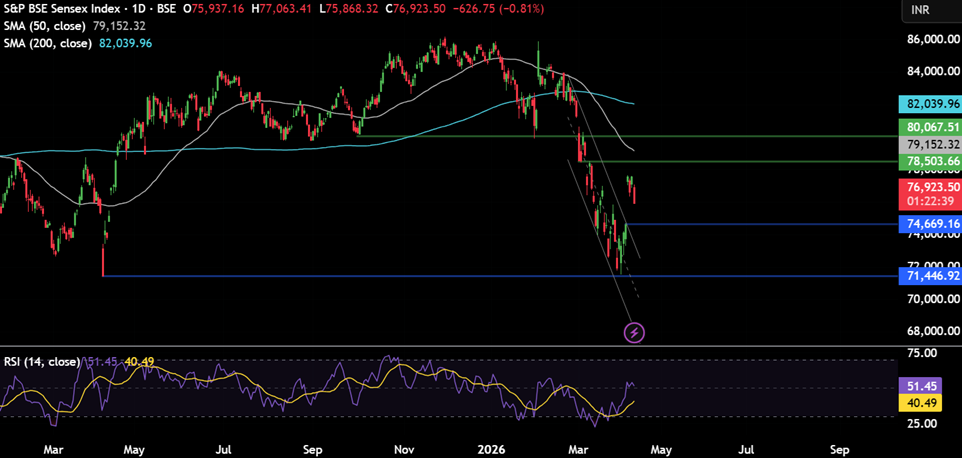Viewport: 962px width, 458px height.
Task: Click the green 78,503.66 price axis label
Action: pyautogui.click(x=930, y=161)
